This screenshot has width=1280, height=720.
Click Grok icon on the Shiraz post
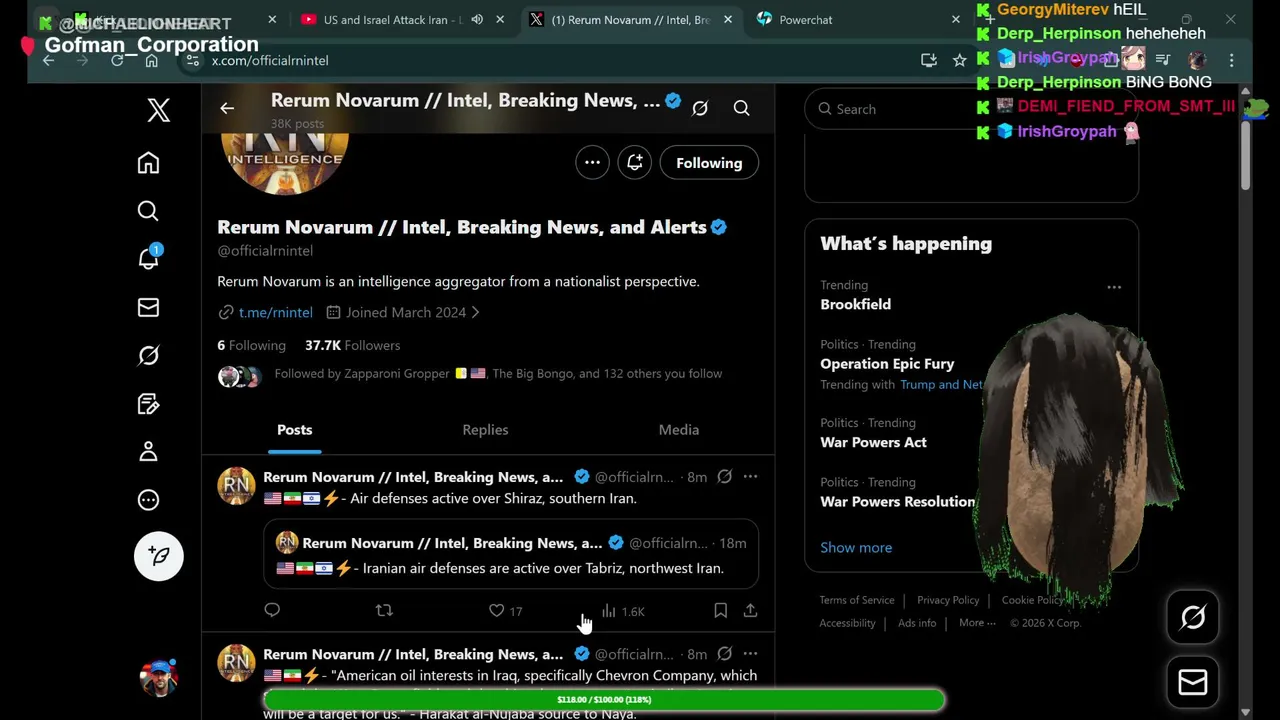725,477
